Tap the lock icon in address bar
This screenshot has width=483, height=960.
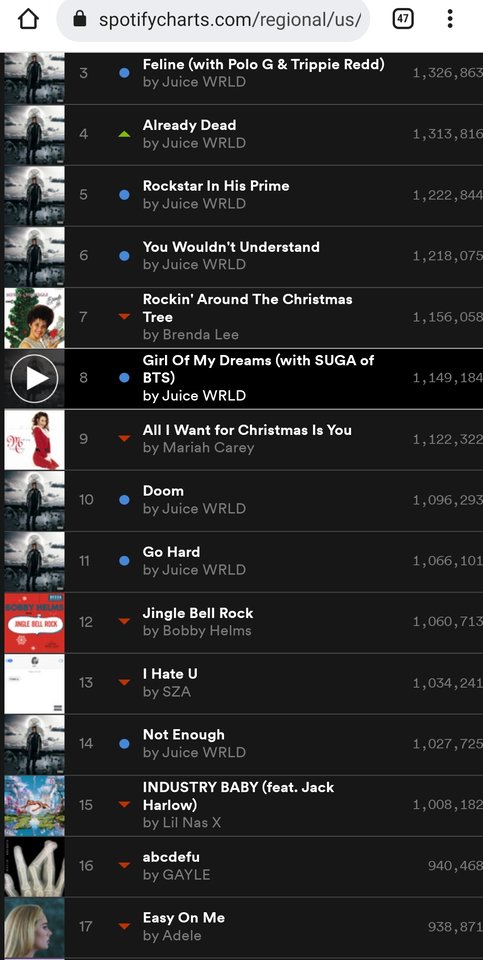coord(80,19)
